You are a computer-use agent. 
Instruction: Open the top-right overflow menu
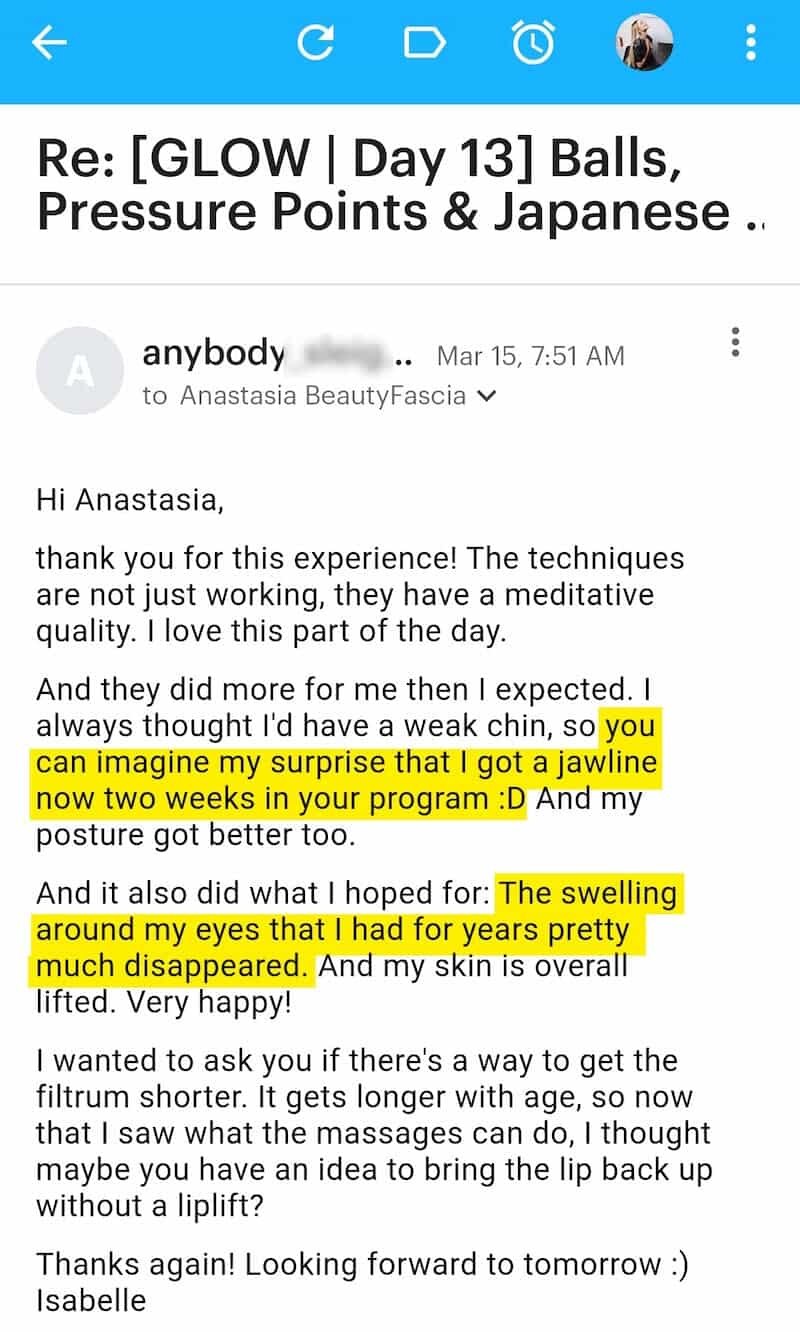[x=751, y=42]
